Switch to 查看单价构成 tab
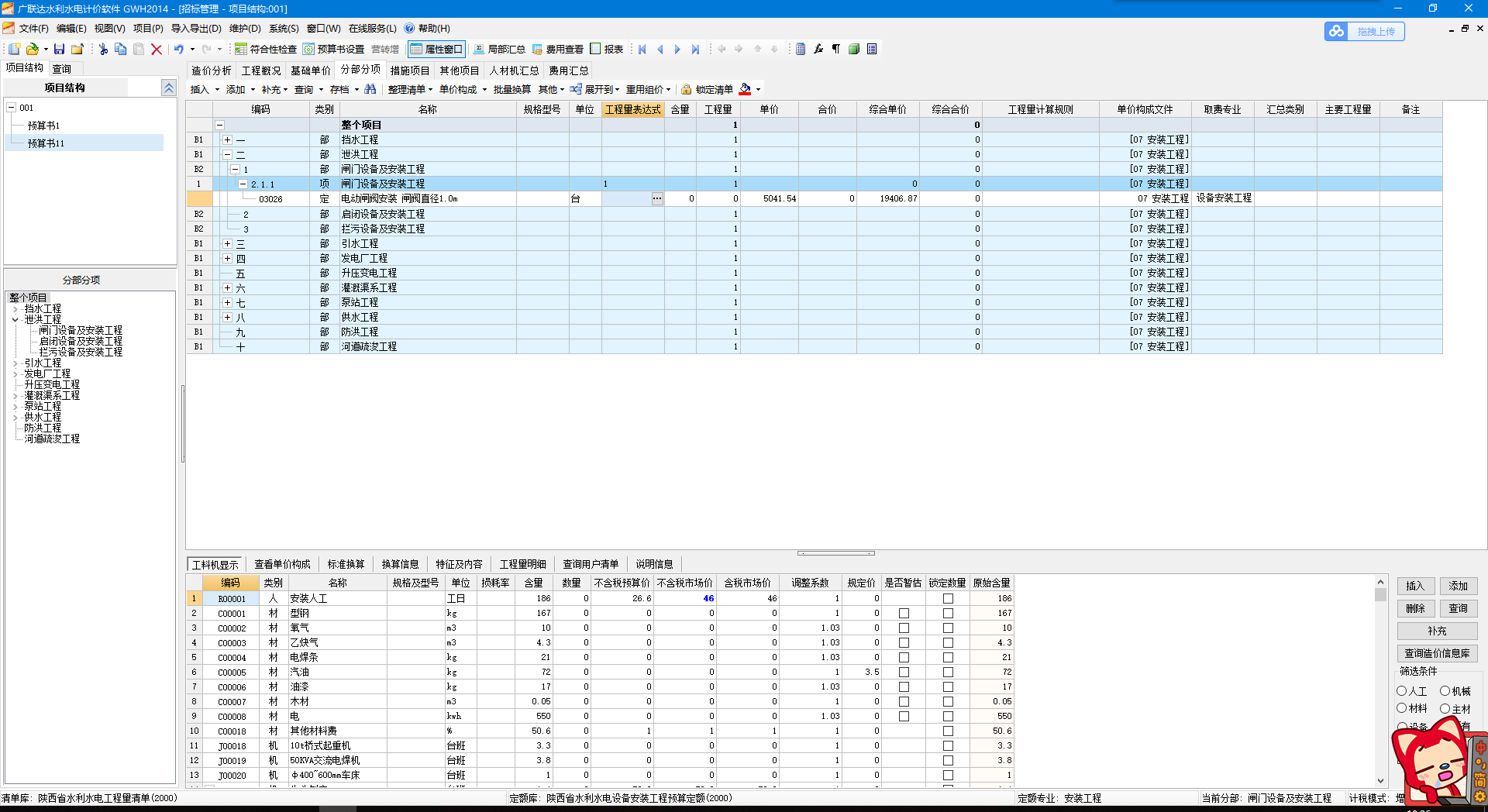 pyautogui.click(x=282, y=564)
